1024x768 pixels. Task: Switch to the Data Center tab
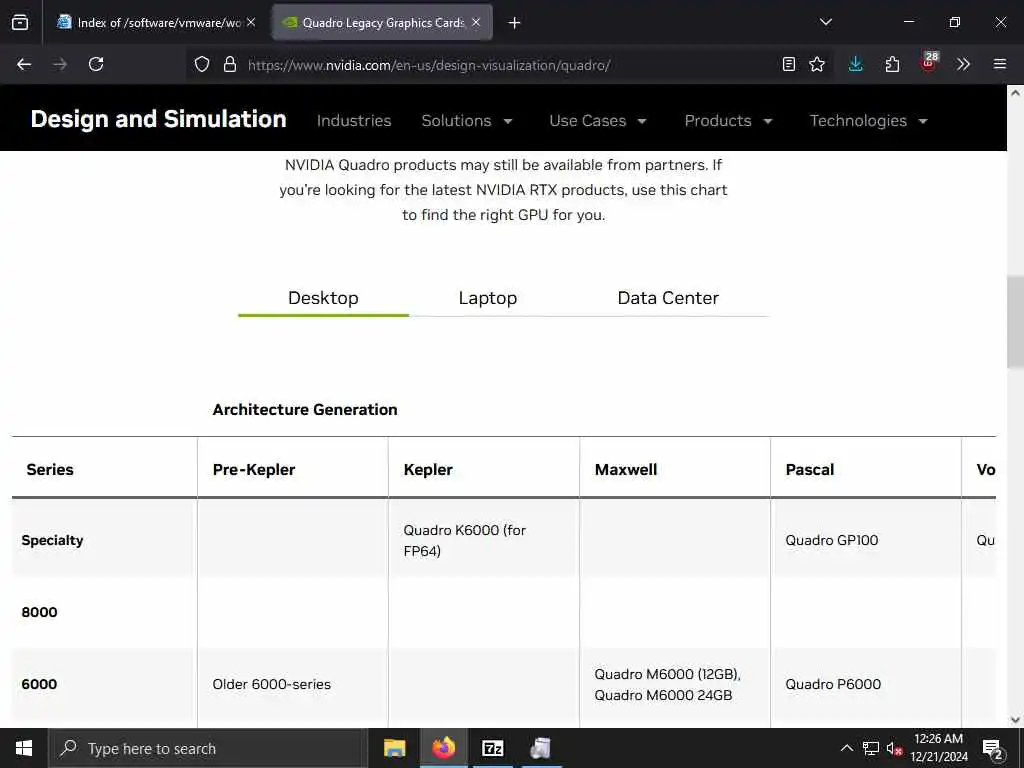[668, 298]
